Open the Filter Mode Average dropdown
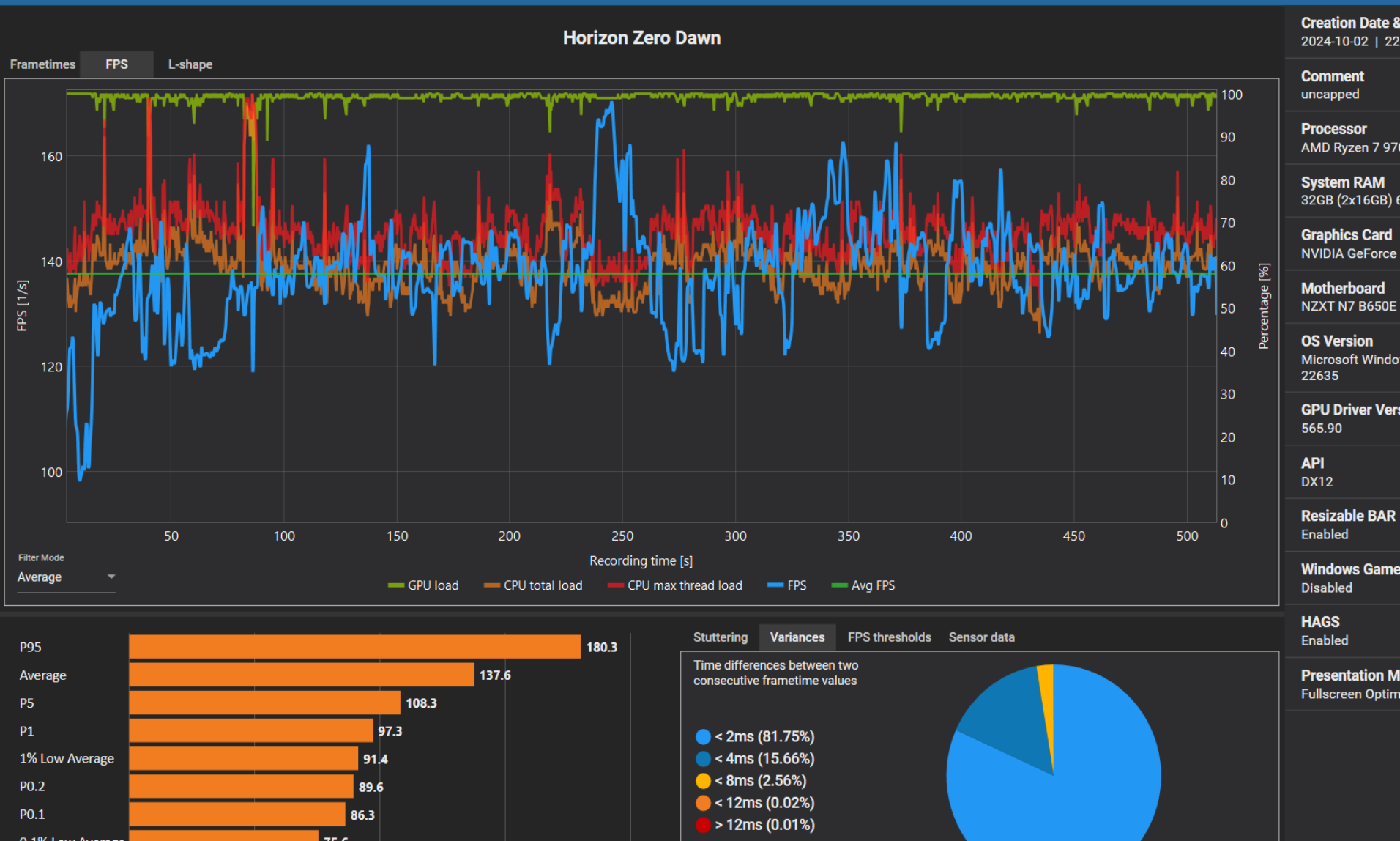1400x841 pixels. coord(66,577)
